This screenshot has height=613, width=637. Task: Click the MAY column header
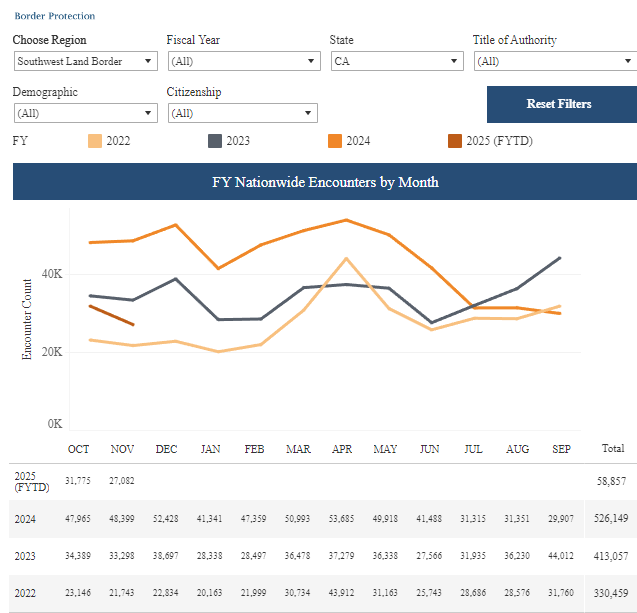tap(385, 449)
